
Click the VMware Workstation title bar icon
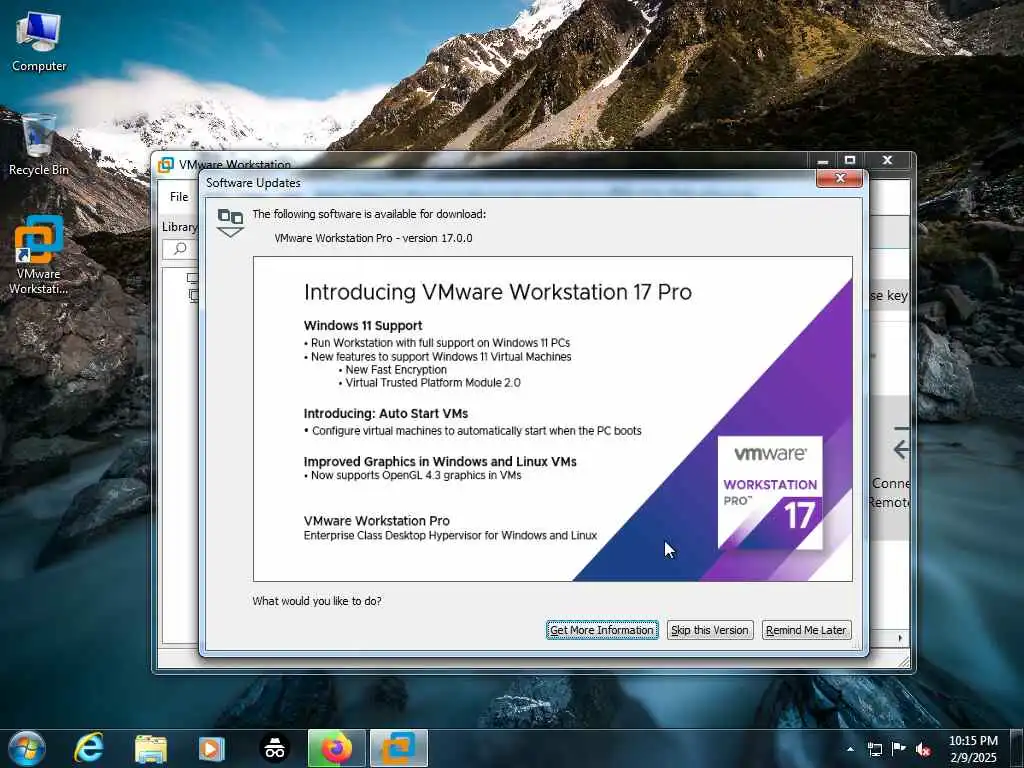tap(166, 165)
